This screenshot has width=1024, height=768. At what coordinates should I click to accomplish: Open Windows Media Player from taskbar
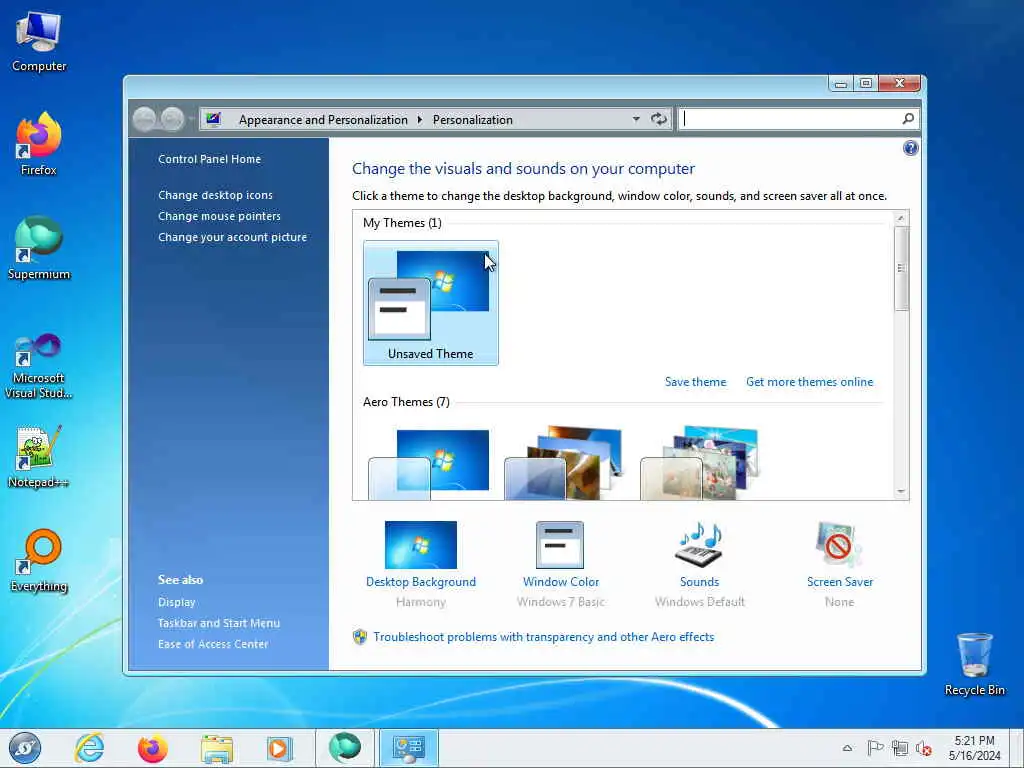[280, 748]
